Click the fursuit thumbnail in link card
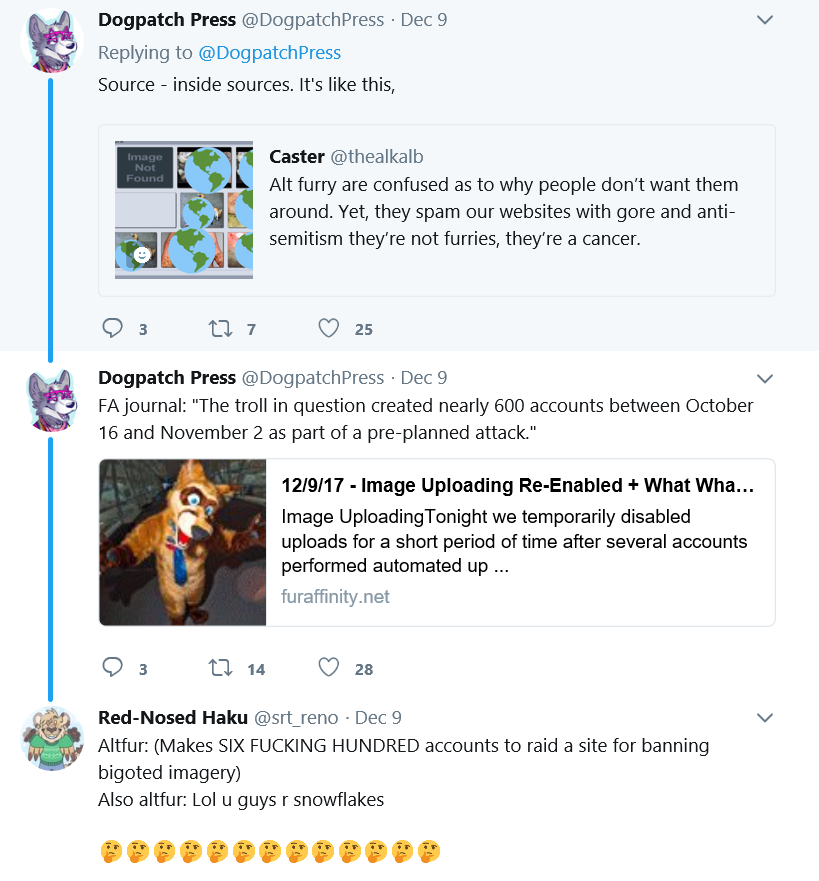 [x=183, y=542]
